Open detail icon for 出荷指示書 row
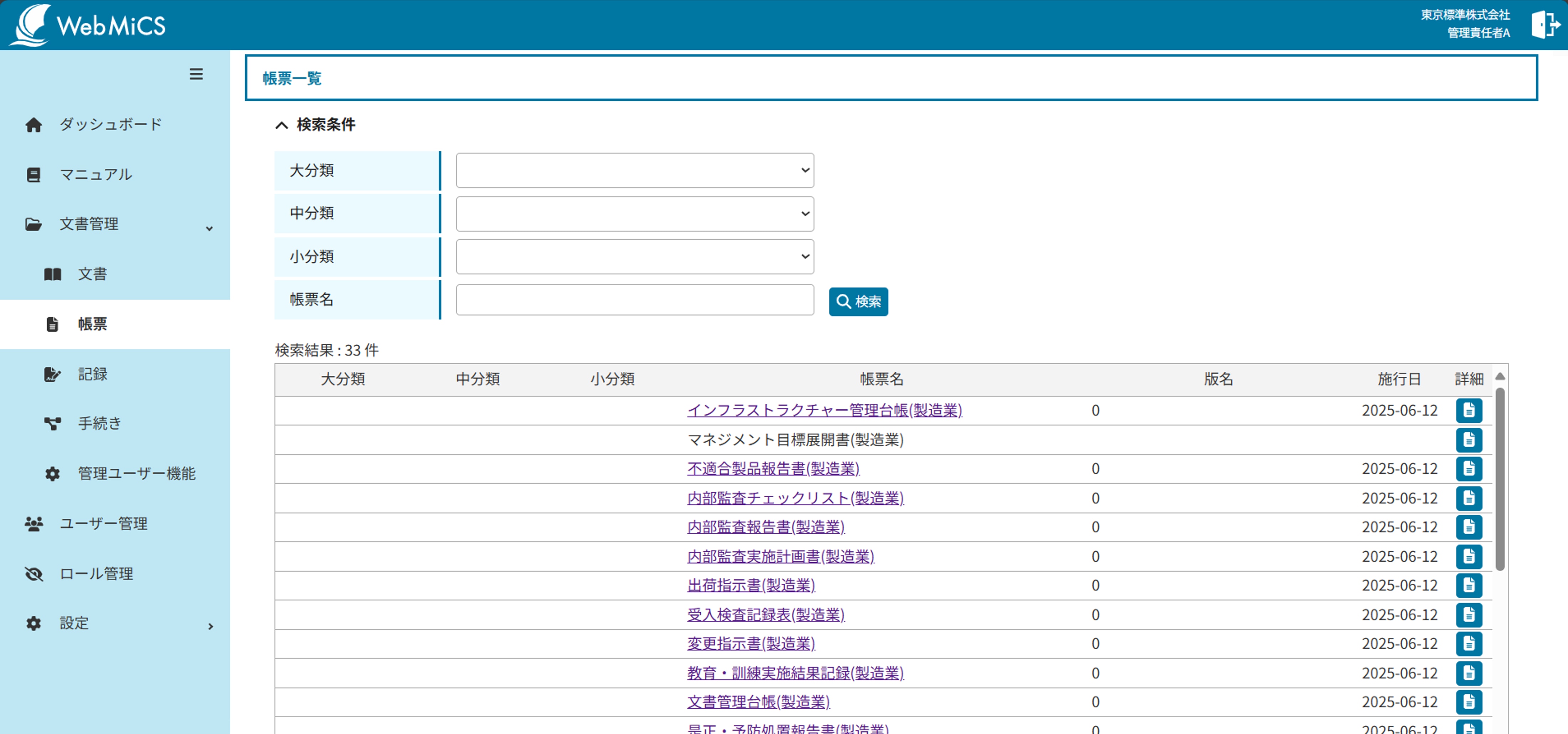 point(1468,585)
